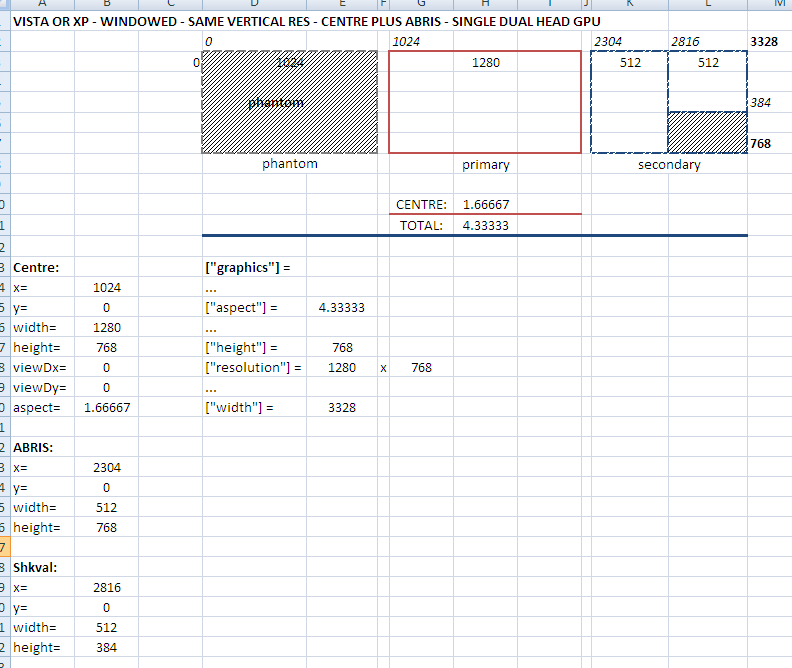Click column D header
The height and width of the screenshot is (668, 792).
(254, 4)
